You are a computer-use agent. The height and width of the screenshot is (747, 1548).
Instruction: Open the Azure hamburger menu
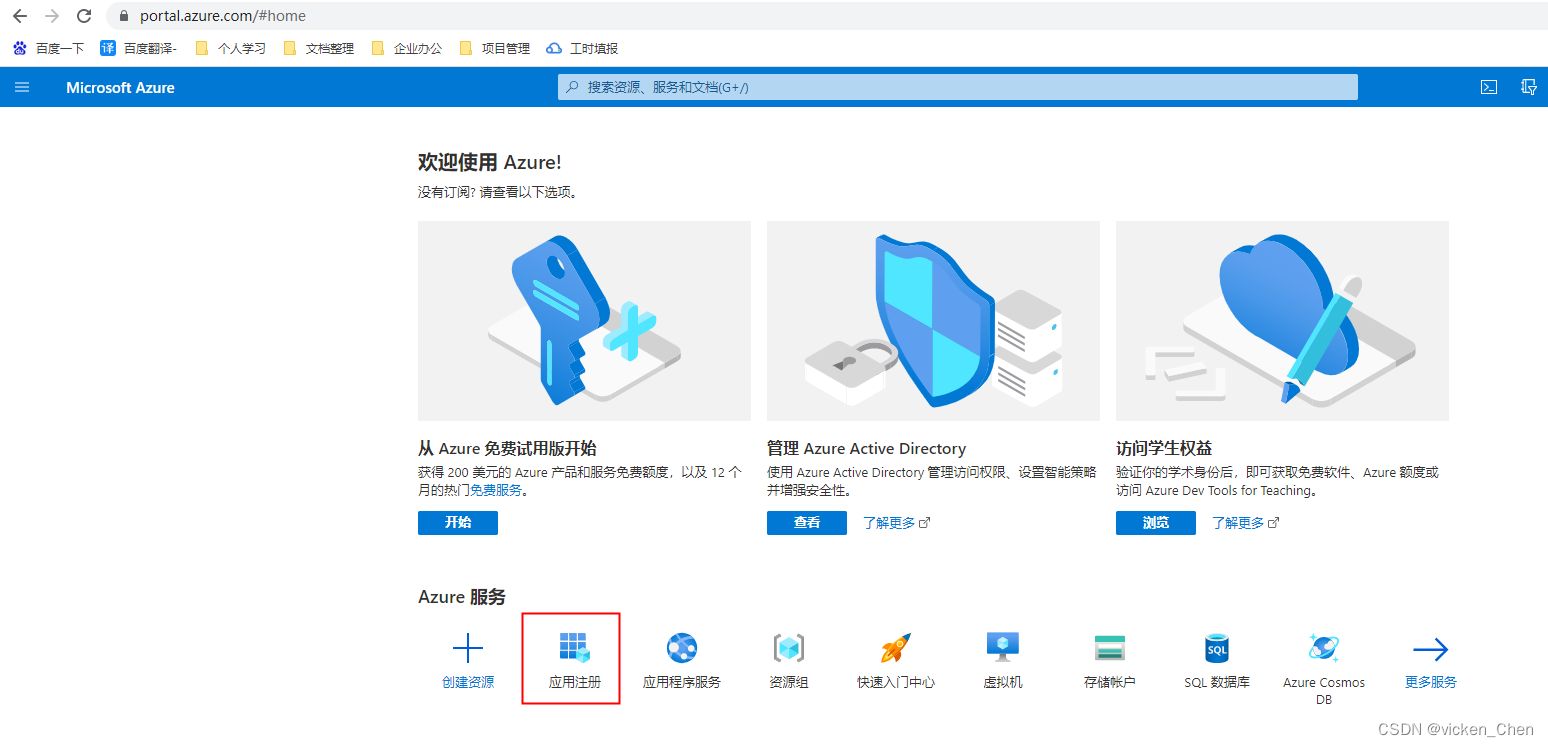point(22,88)
